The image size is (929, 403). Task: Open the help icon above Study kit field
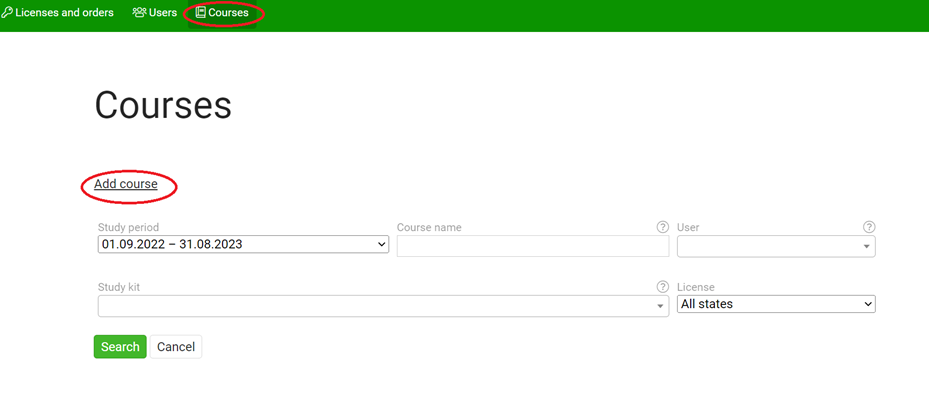tap(662, 287)
